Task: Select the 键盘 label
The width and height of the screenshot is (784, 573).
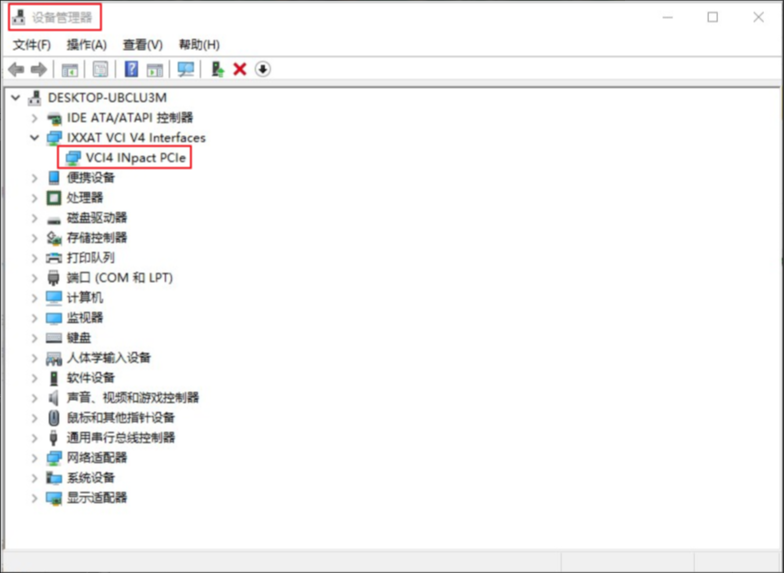Action: point(79,338)
